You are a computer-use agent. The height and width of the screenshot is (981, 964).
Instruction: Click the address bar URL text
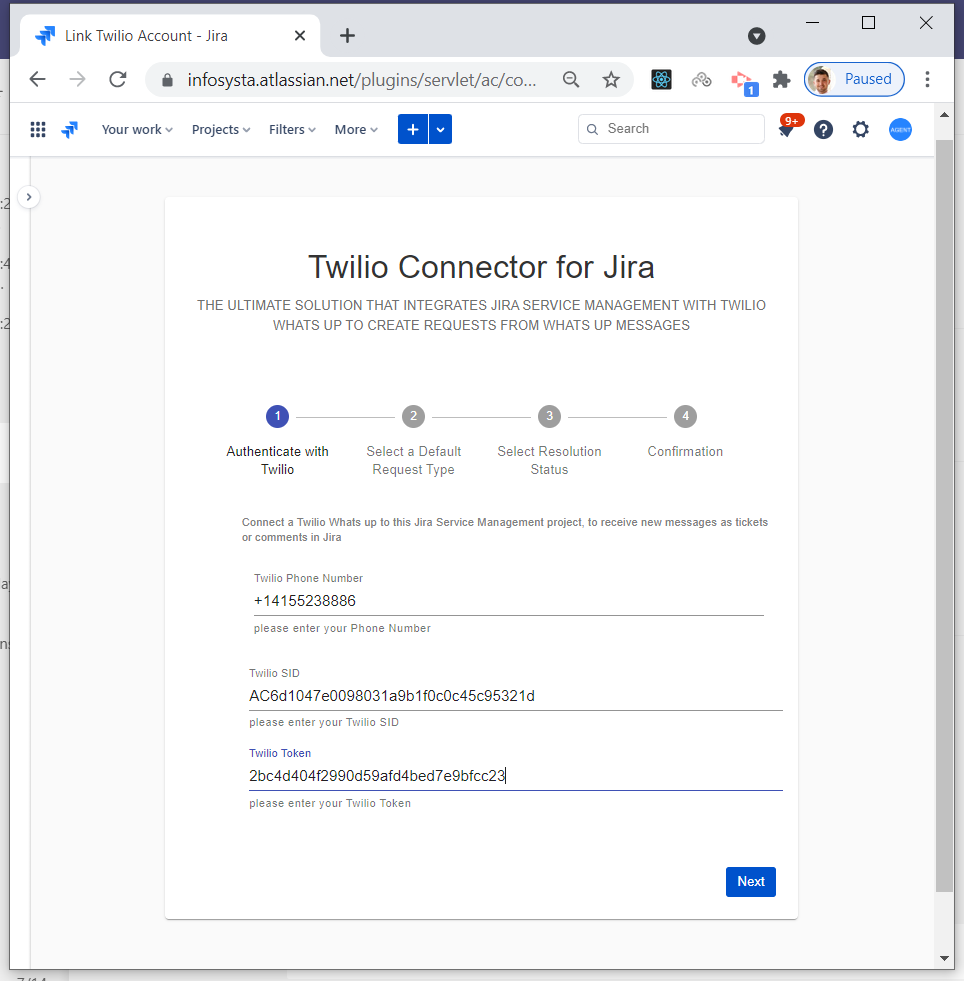[x=362, y=80]
